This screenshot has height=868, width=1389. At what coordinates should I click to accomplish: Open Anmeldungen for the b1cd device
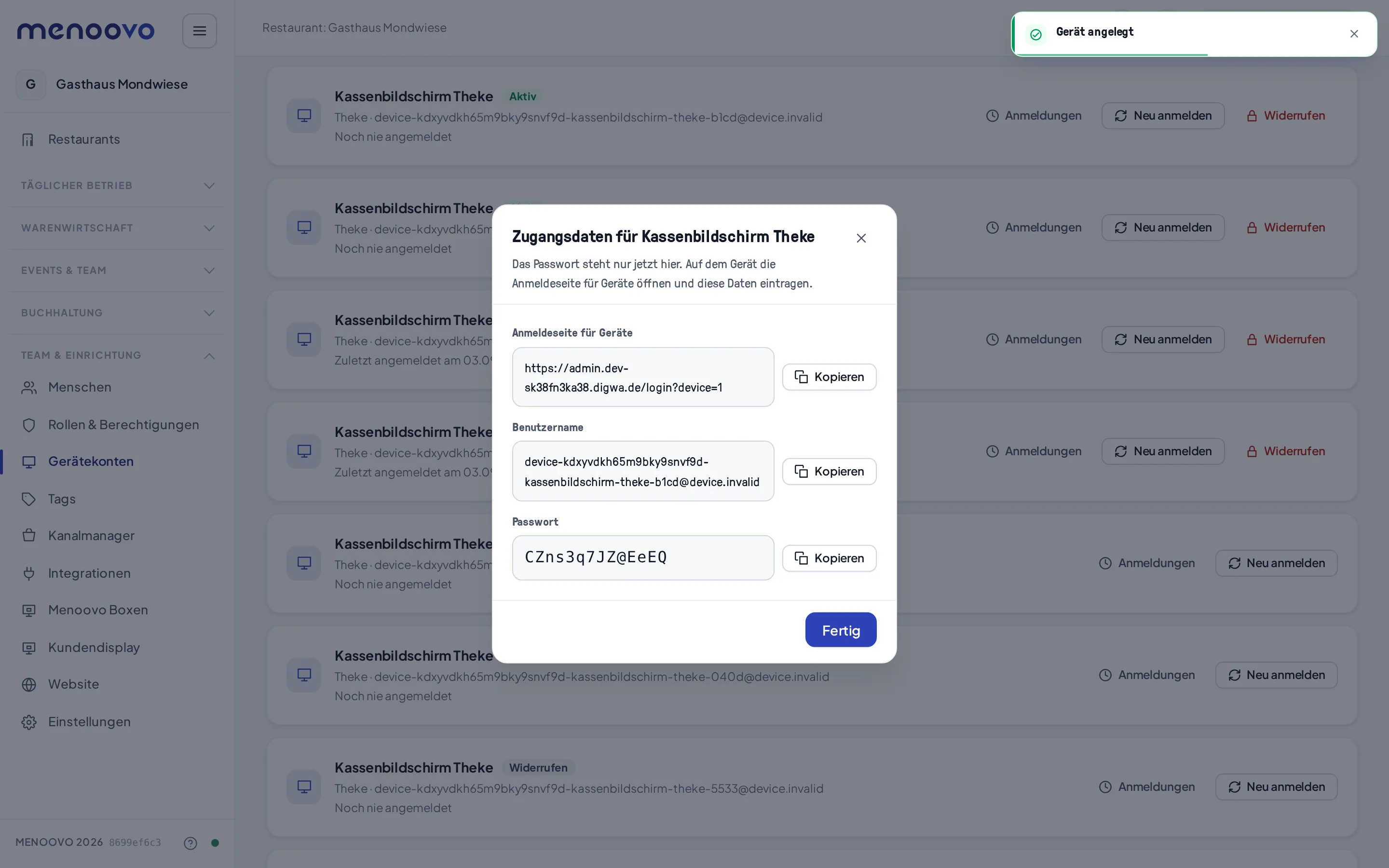click(1034, 116)
